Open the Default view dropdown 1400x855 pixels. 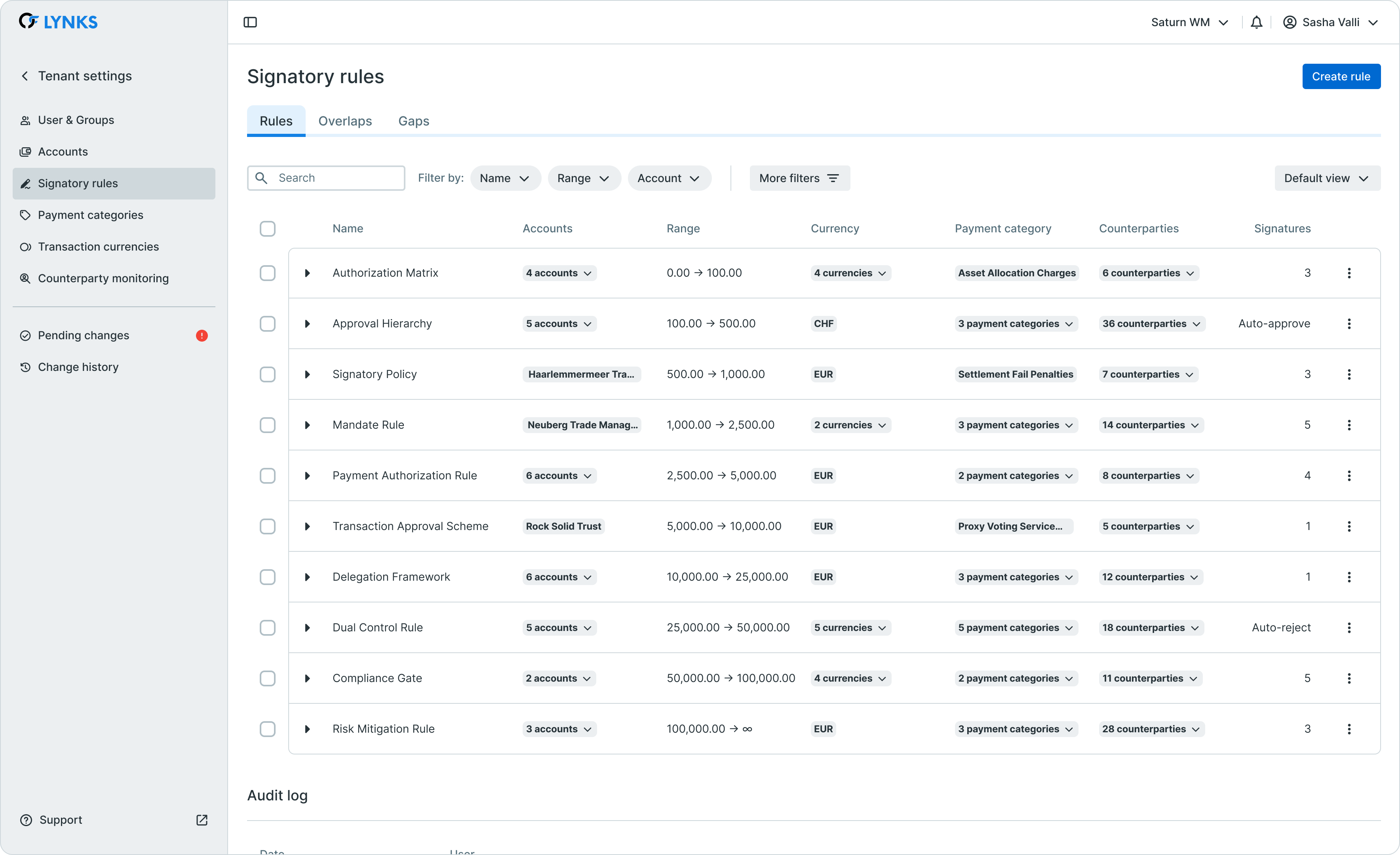[x=1327, y=179]
